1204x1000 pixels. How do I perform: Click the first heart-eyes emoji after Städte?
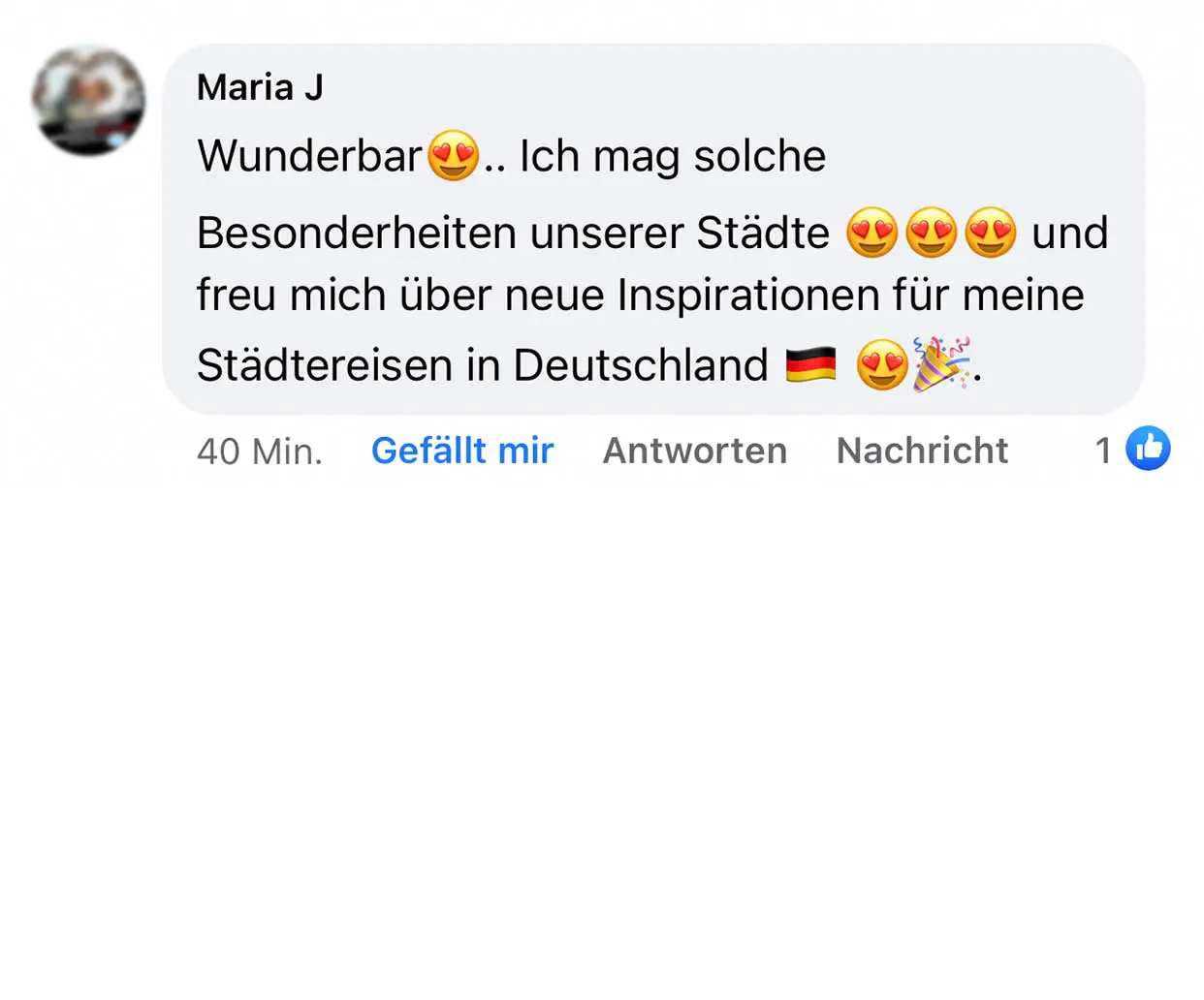[873, 233]
